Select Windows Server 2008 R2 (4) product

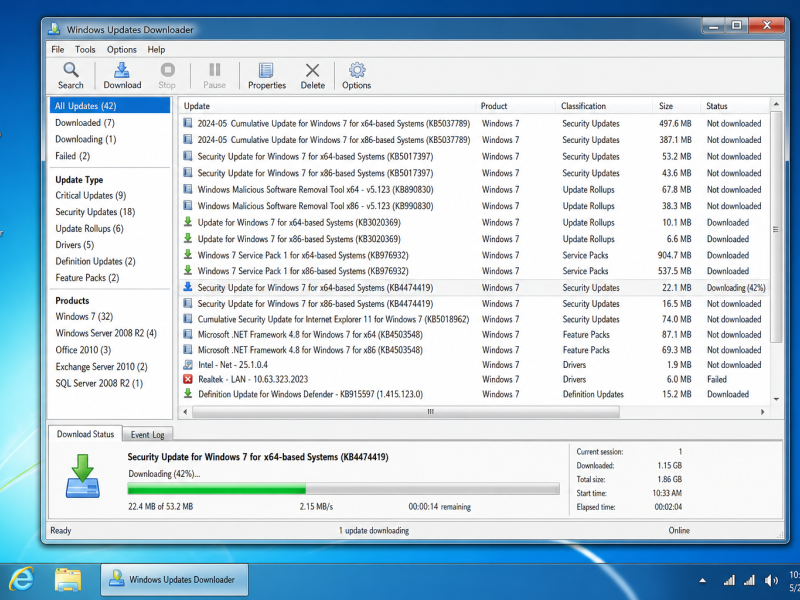pyautogui.click(x=106, y=333)
